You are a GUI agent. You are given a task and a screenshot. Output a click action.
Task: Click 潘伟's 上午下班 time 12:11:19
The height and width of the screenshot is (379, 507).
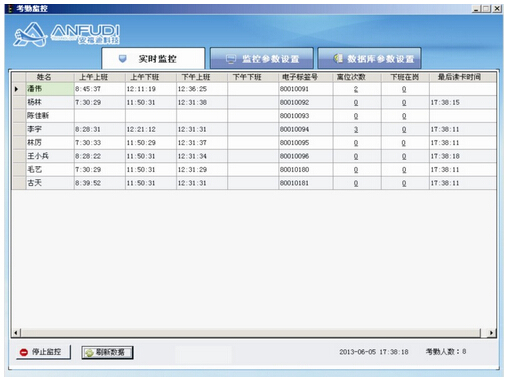pos(141,89)
